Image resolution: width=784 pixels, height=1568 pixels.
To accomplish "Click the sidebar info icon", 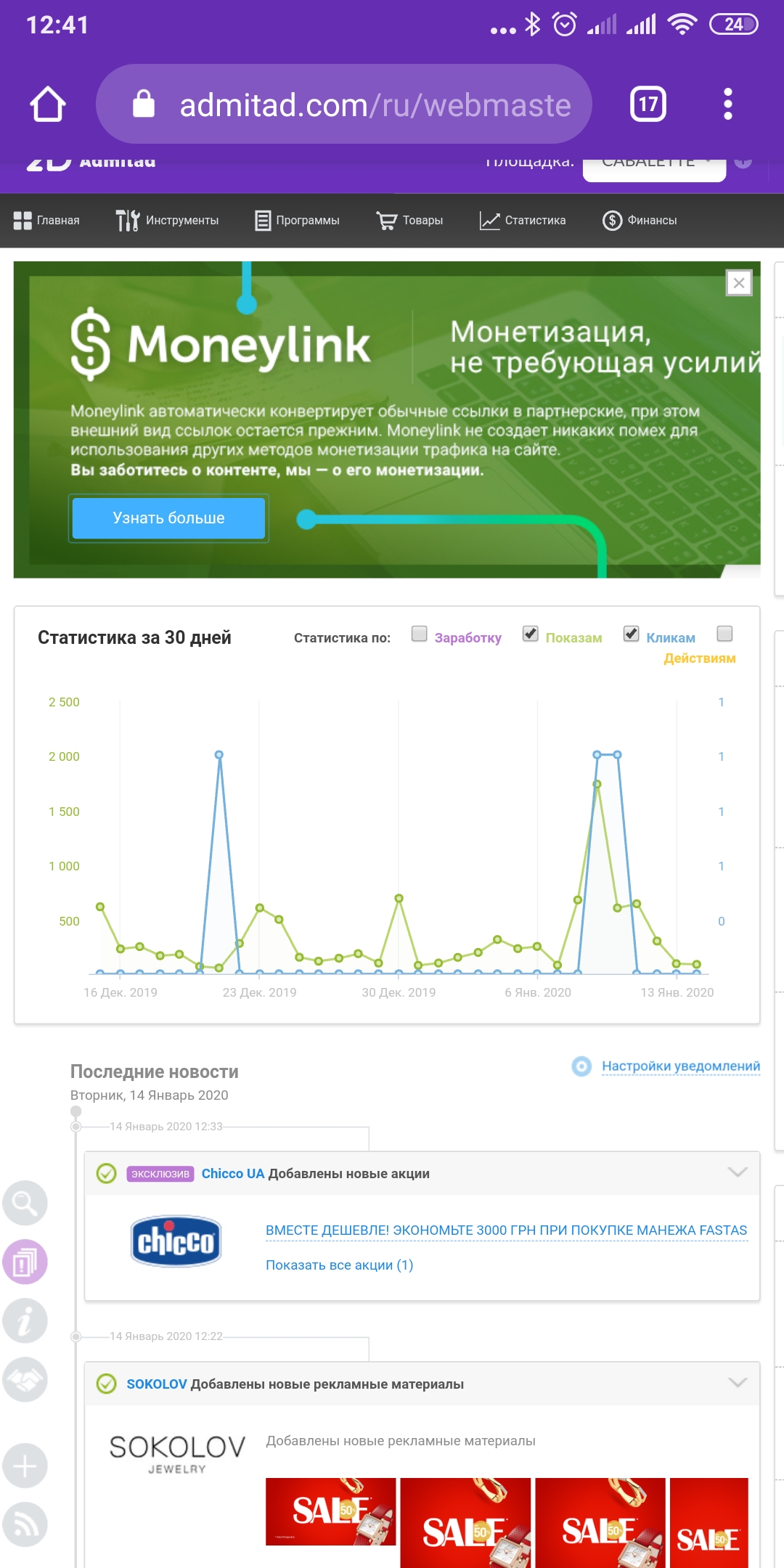I will 25,1320.
